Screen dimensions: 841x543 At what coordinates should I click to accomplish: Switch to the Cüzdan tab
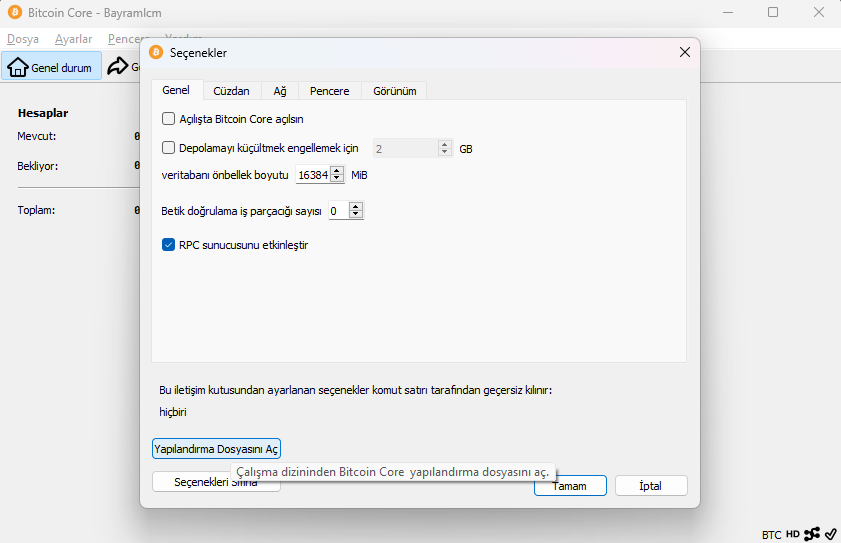232,91
